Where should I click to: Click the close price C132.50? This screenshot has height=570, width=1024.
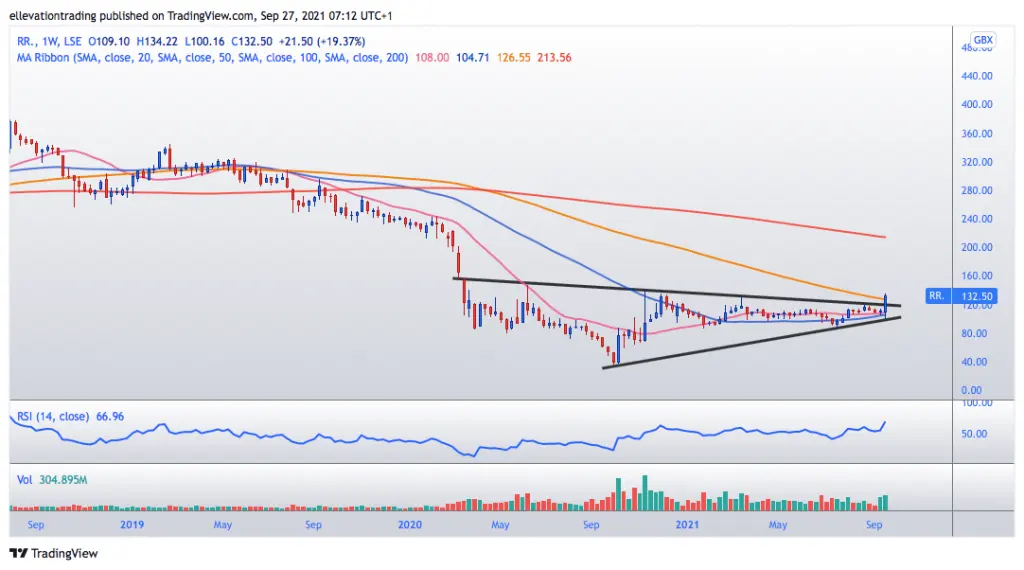click(x=252, y=41)
